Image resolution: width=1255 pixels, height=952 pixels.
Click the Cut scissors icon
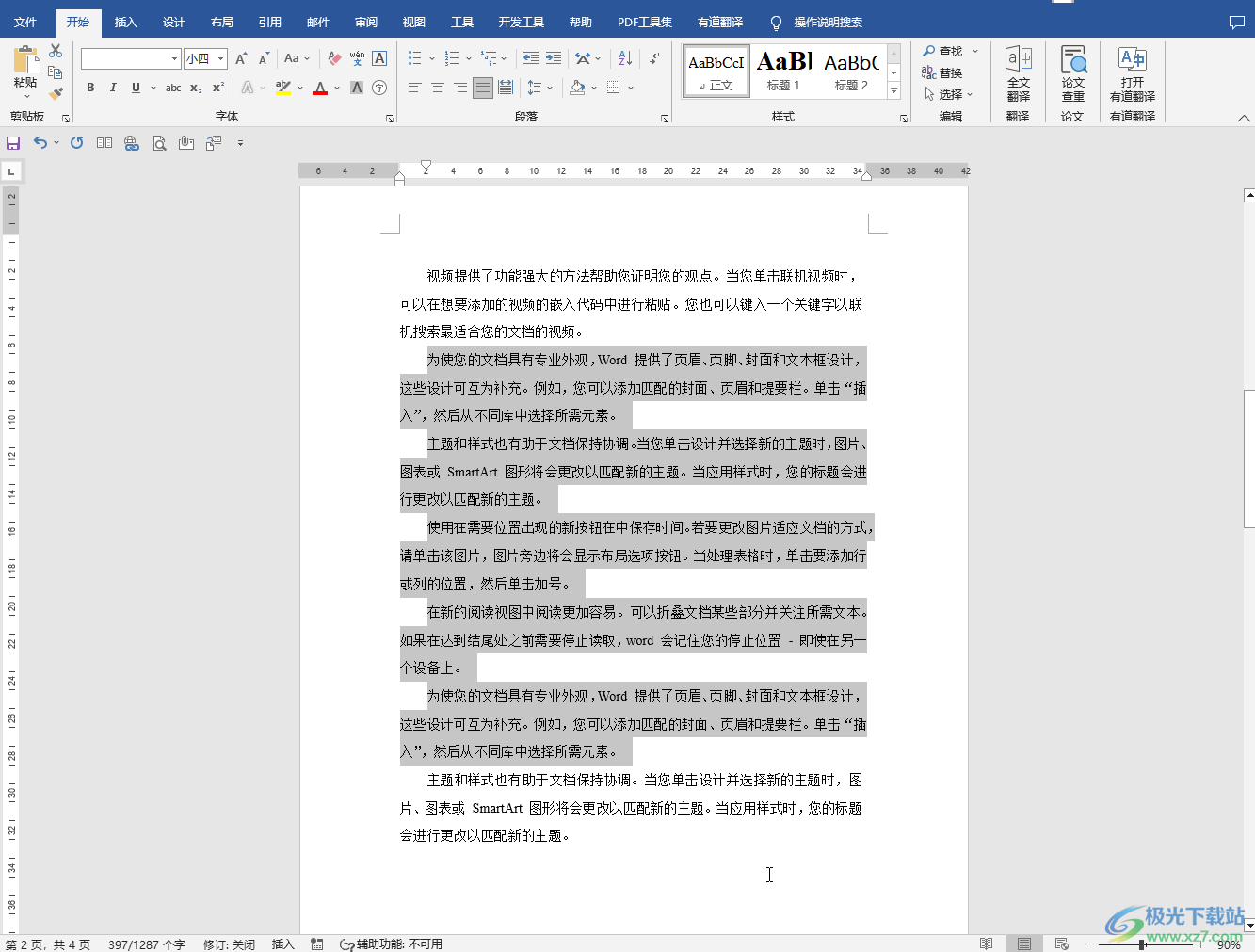coord(56,51)
